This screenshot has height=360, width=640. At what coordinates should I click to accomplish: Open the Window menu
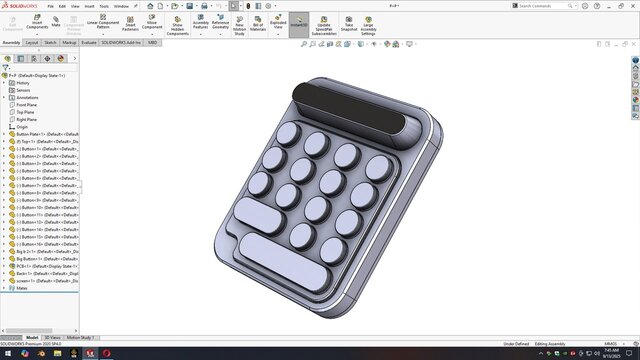coord(121,6)
